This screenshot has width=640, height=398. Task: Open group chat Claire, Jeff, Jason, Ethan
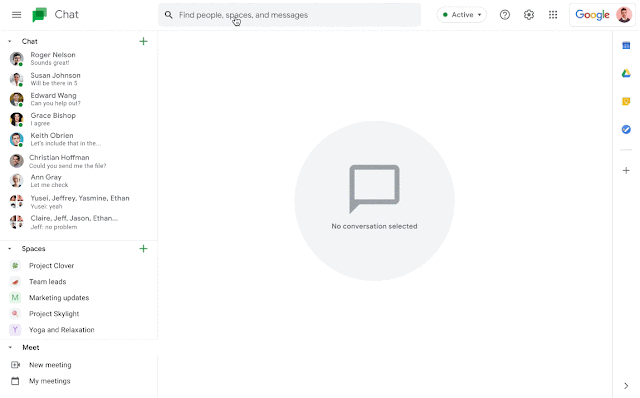coord(79,222)
